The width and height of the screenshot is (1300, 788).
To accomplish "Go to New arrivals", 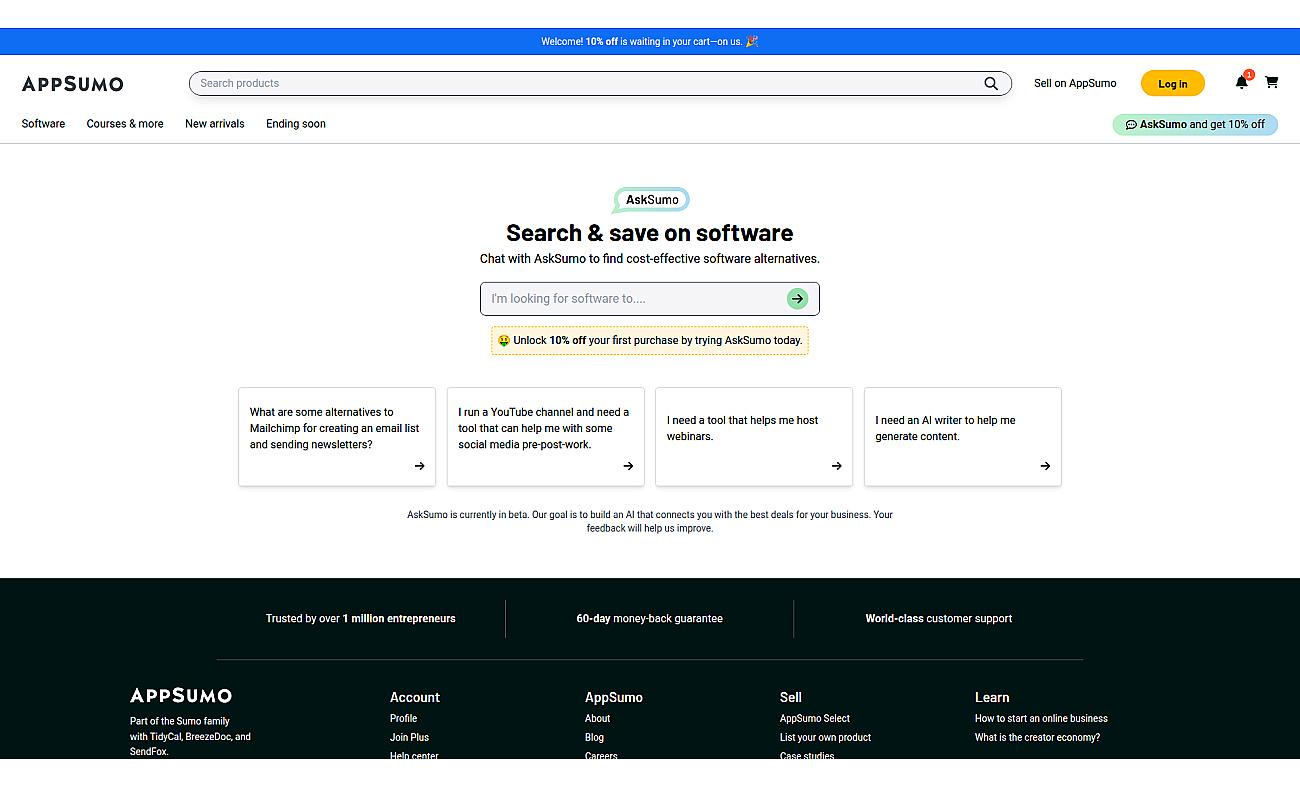I will click(x=215, y=124).
